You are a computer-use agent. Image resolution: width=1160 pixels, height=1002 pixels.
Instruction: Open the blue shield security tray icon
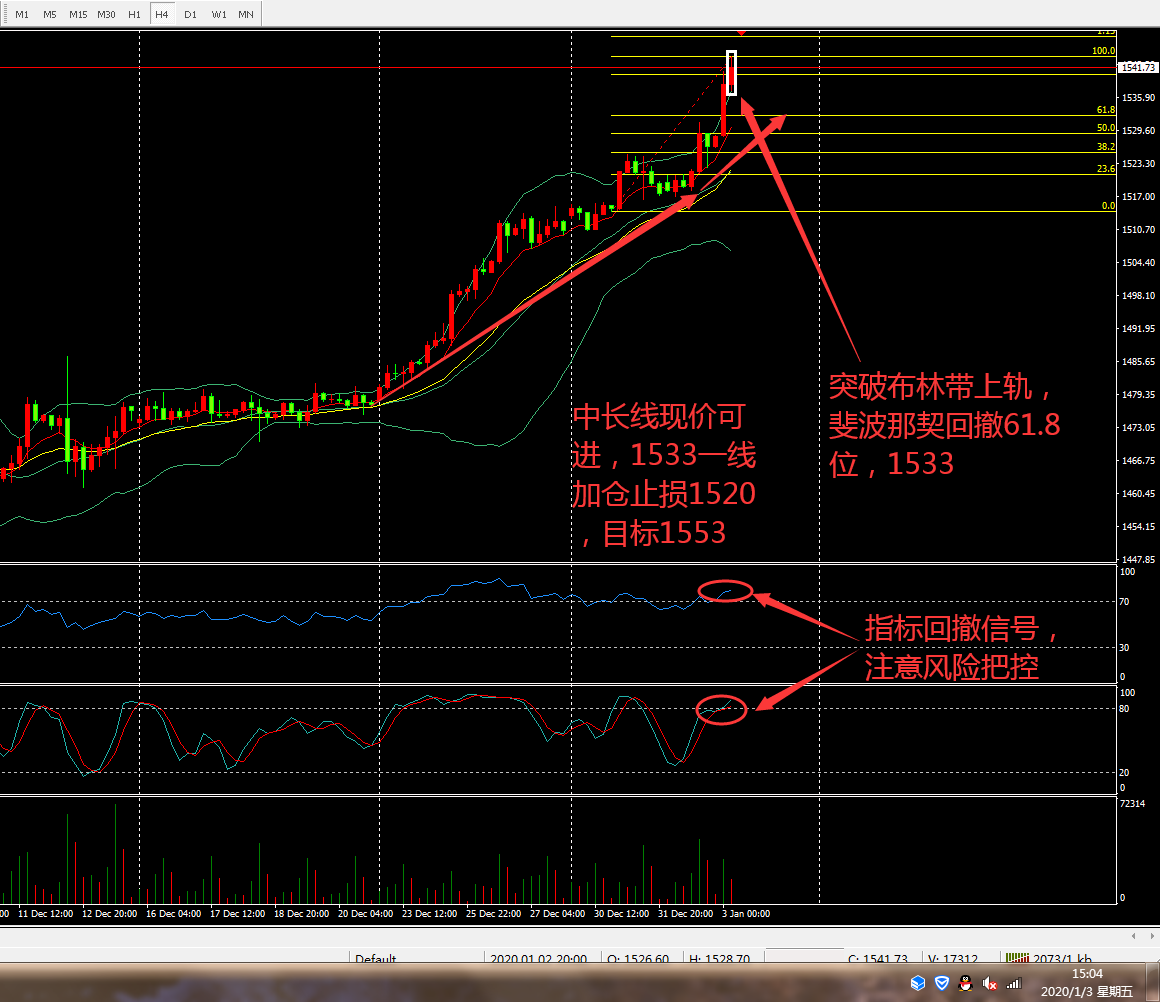point(942,983)
